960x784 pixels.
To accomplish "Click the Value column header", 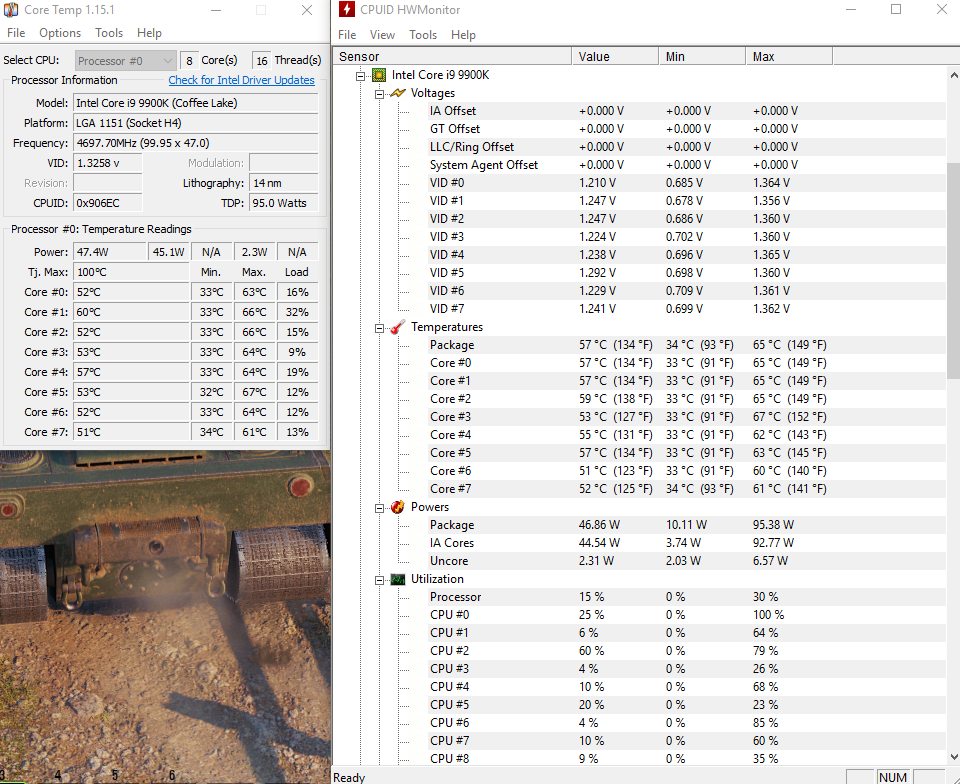I will click(615, 56).
